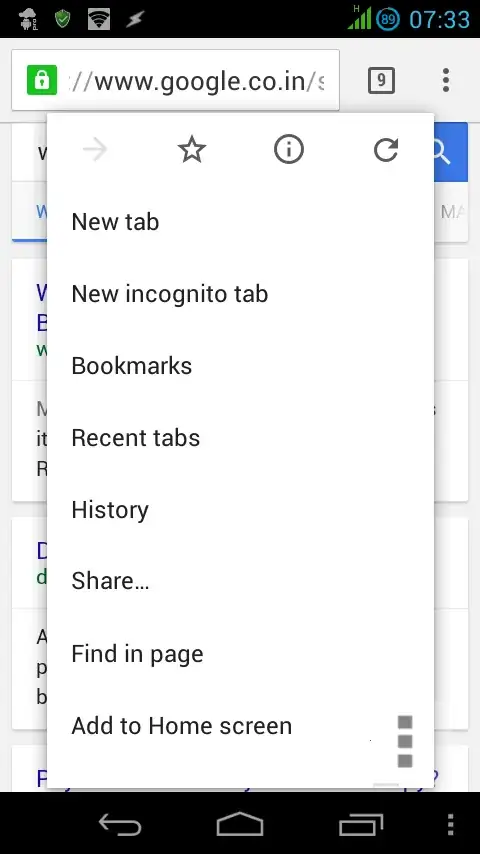Viewport: 480px width, 854px height.
Task: Open the Android recent apps button
Action: click(x=361, y=824)
